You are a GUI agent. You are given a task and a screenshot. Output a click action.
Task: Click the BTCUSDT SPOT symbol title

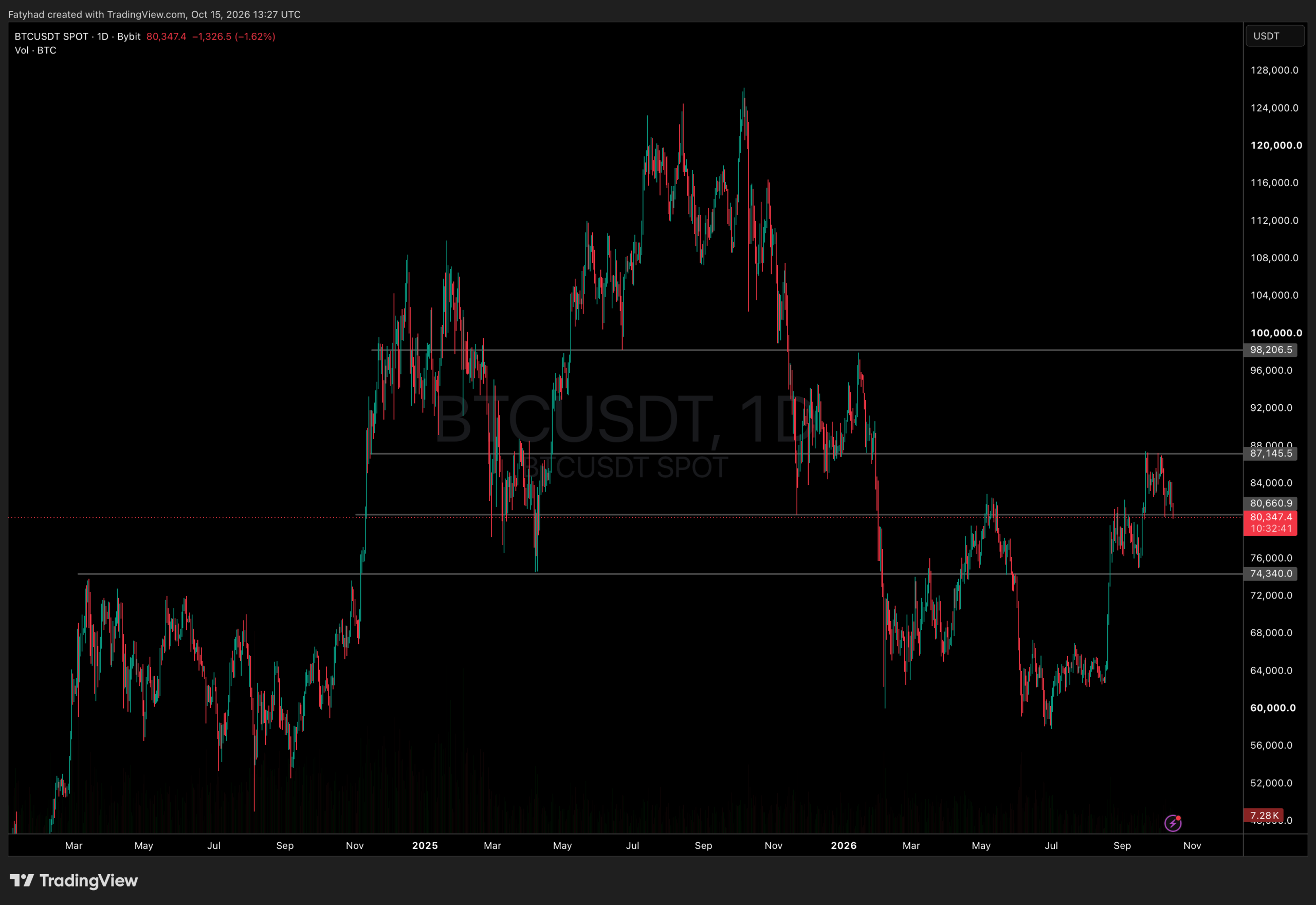(x=51, y=37)
